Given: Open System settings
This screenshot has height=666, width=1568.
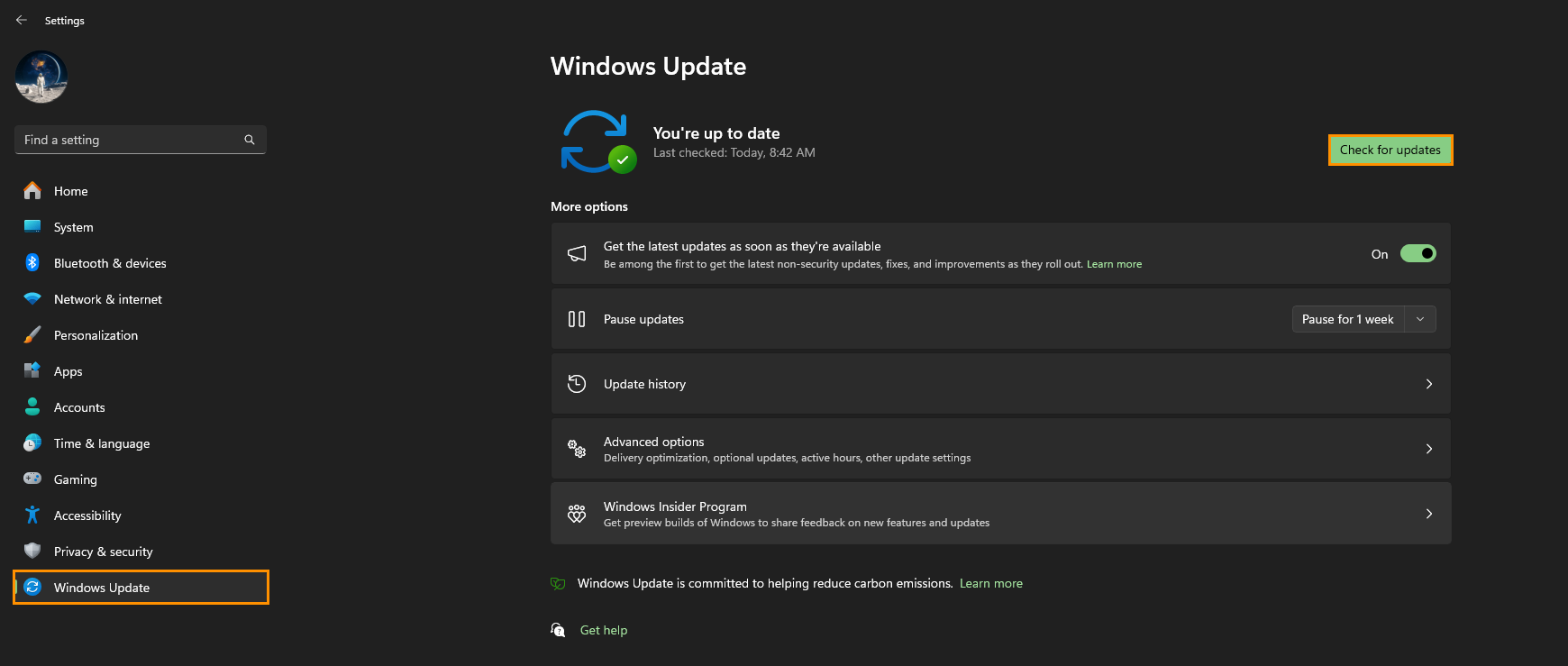Looking at the screenshot, I should (141, 227).
